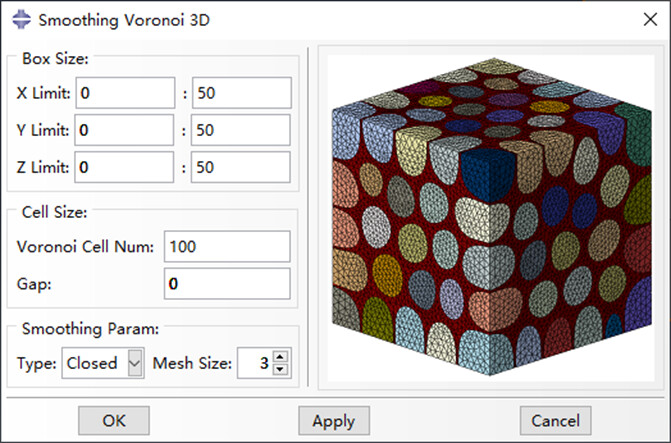Confirm with the OK button
Image resolution: width=671 pixels, height=443 pixels.
click(x=114, y=421)
